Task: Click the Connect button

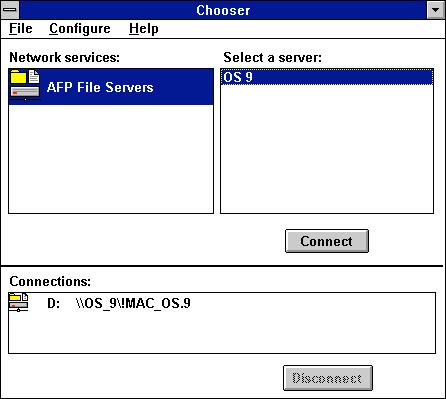Action: point(327,241)
